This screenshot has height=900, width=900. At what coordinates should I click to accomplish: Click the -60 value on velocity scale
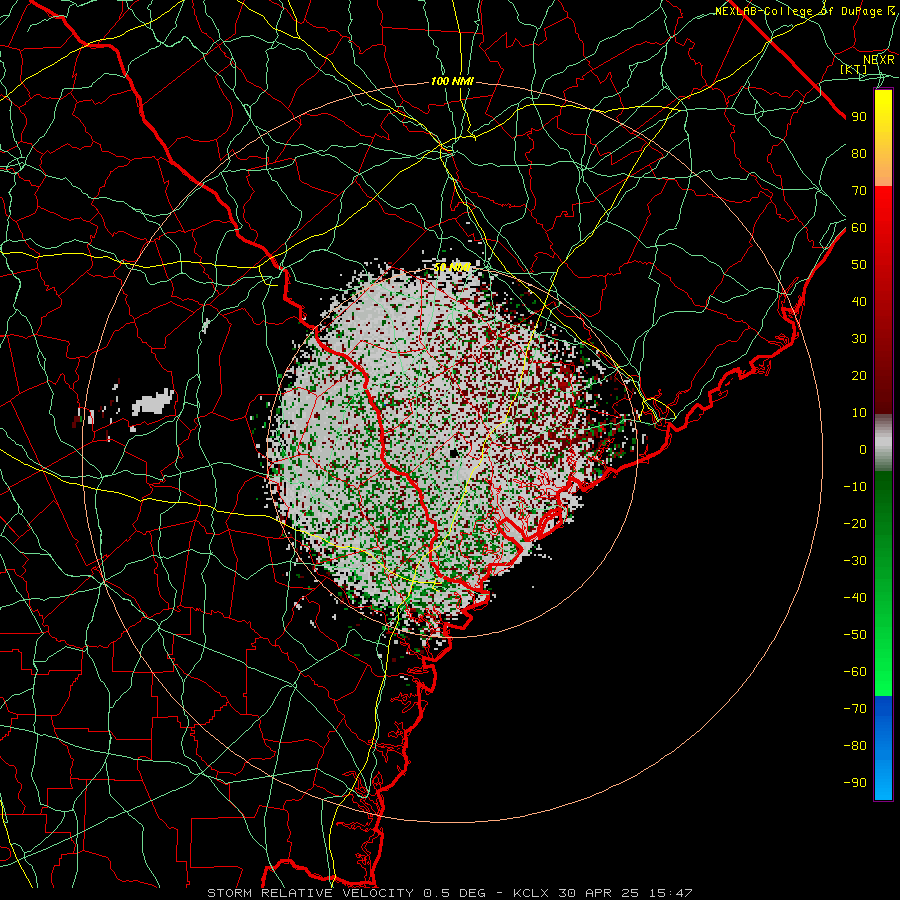[x=855, y=672]
